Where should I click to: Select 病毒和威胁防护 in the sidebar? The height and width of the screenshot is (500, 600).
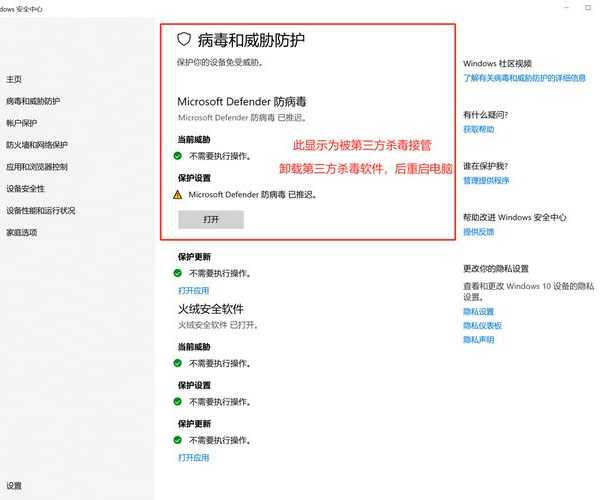click(x=33, y=101)
